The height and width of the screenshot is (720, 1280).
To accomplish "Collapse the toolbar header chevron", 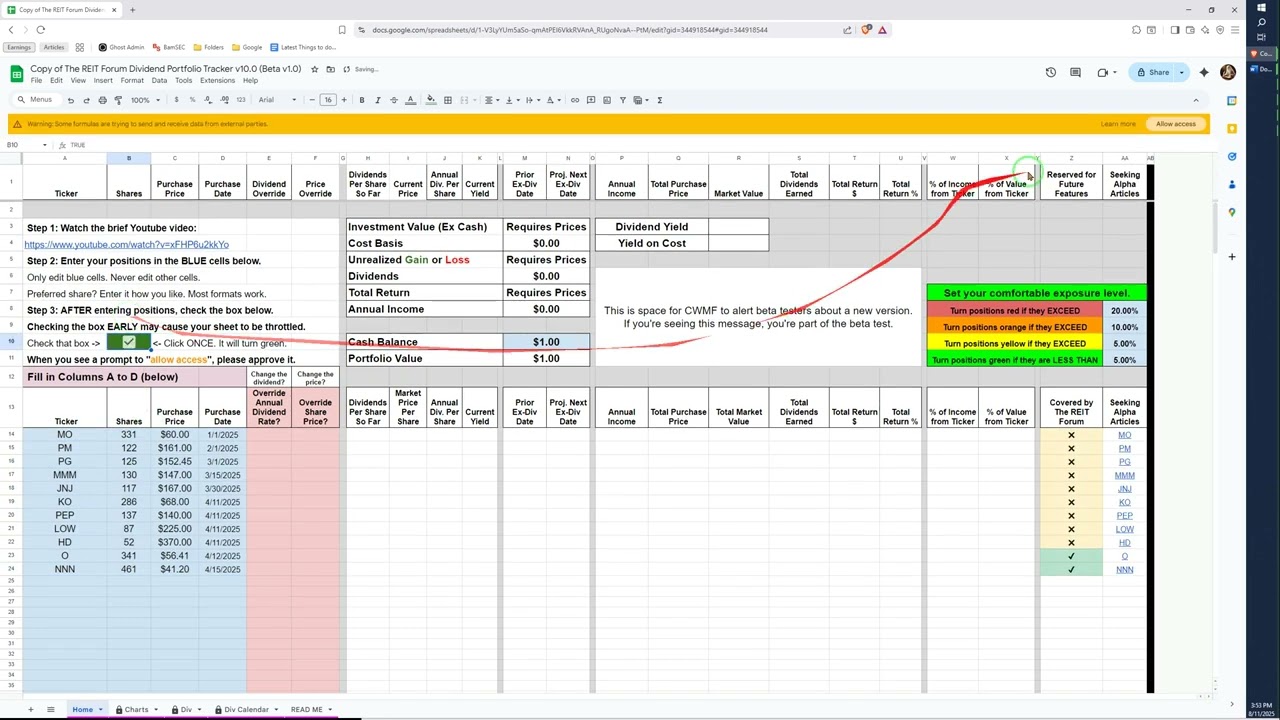I will coord(1196,100).
